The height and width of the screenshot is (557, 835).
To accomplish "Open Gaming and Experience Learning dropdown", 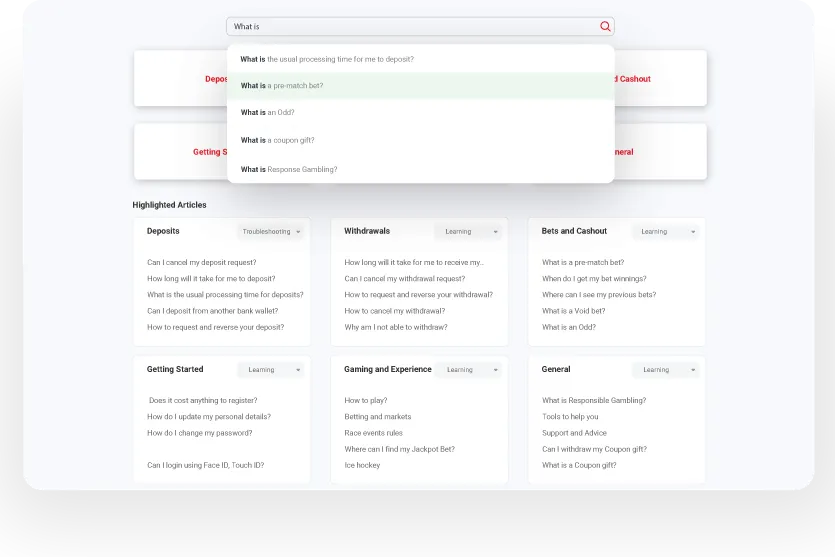I will tap(468, 370).
